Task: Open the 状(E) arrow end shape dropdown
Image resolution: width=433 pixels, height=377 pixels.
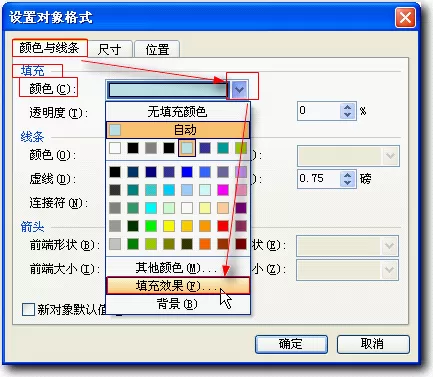Action: pyautogui.click(x=389, y=246)
